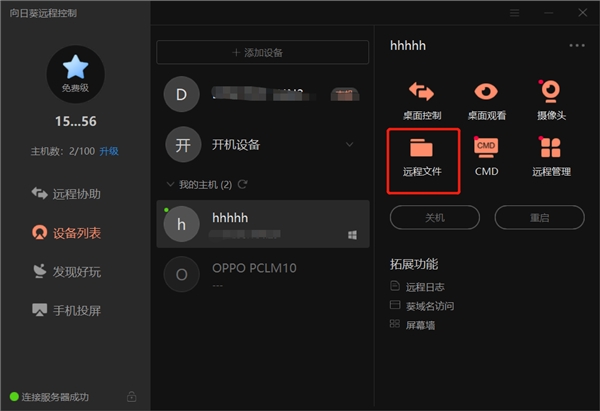Click the 主机数: 2/100 host count

coord(63,151)
